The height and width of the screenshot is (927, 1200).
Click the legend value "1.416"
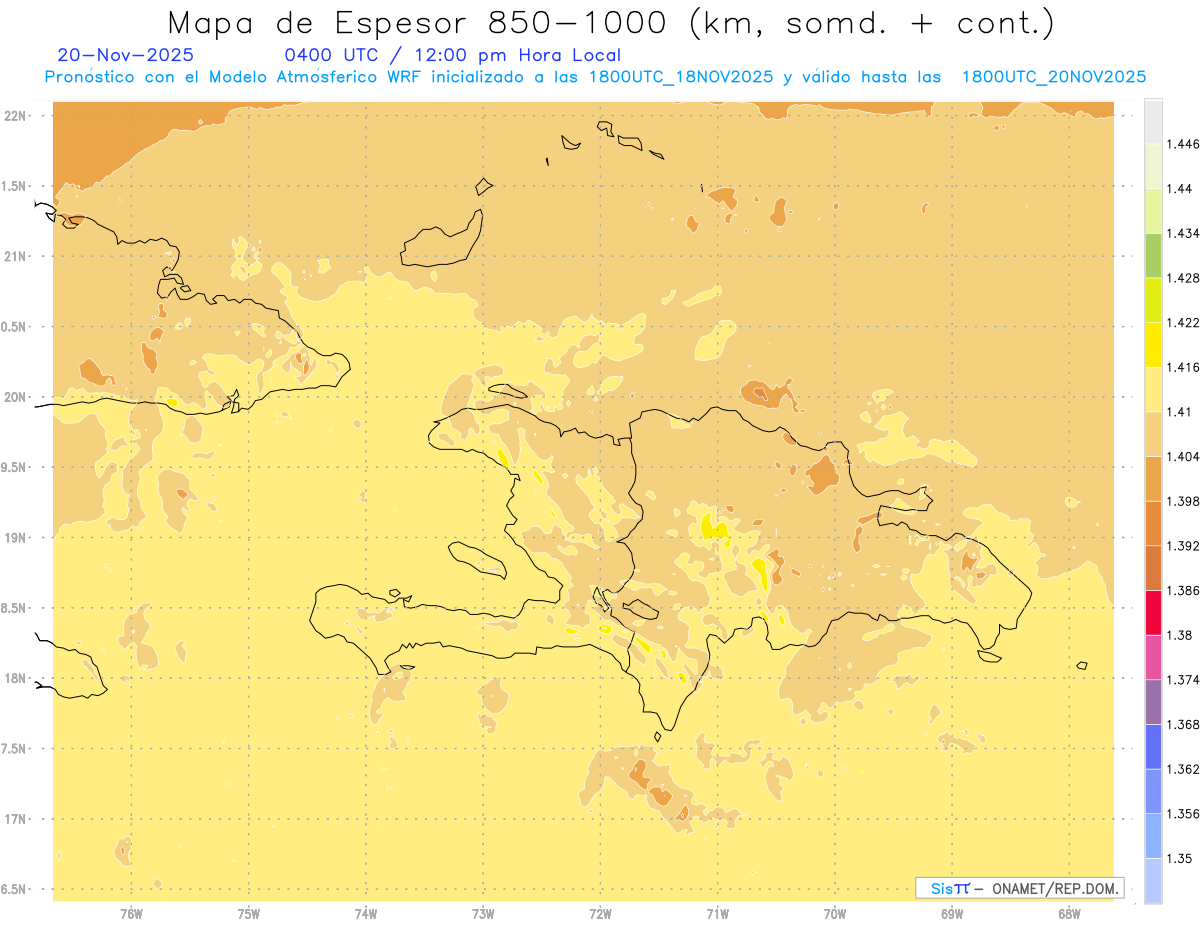pos(1182,367)
